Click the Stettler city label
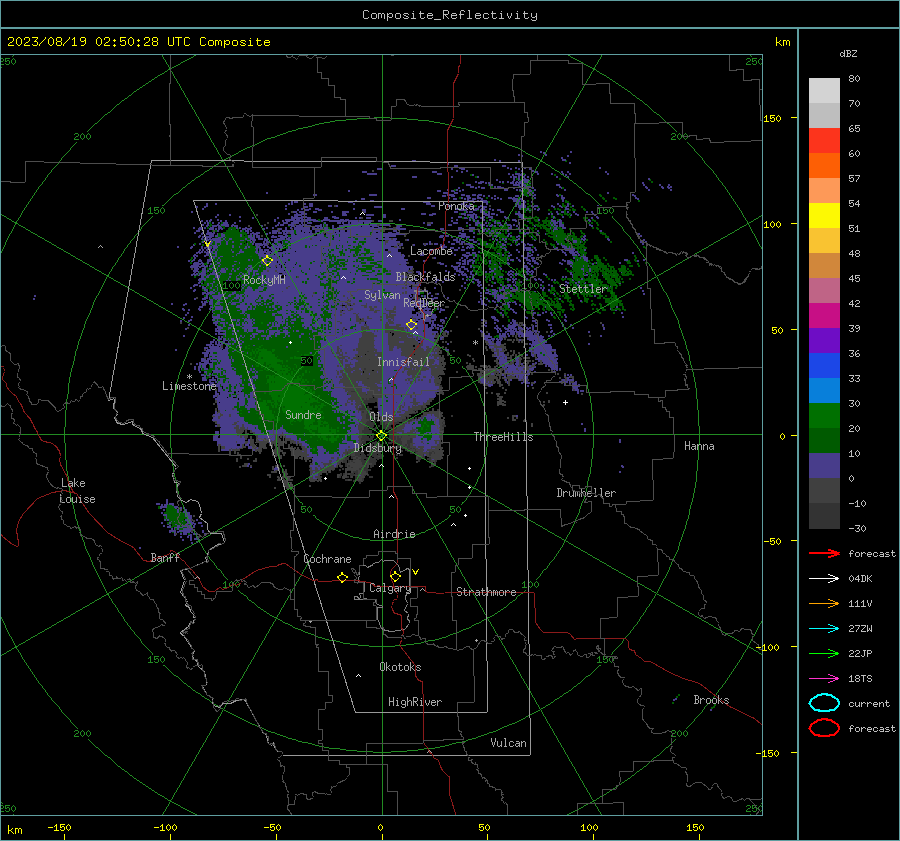Screen dimensions: 900x841 (583, 289)
